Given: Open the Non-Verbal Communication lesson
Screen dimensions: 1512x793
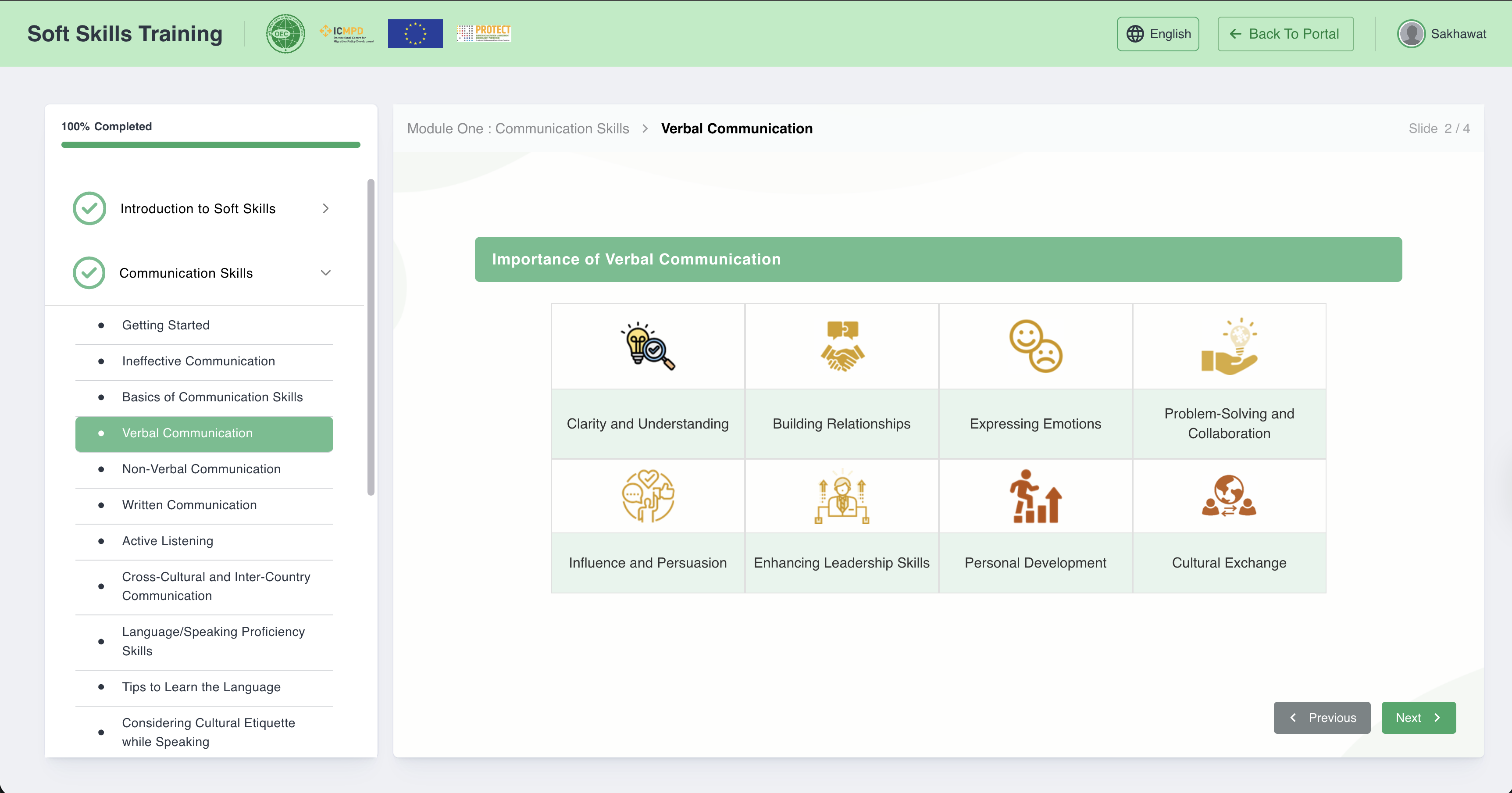Looking at the screenshot, I should tap(201, 469).
